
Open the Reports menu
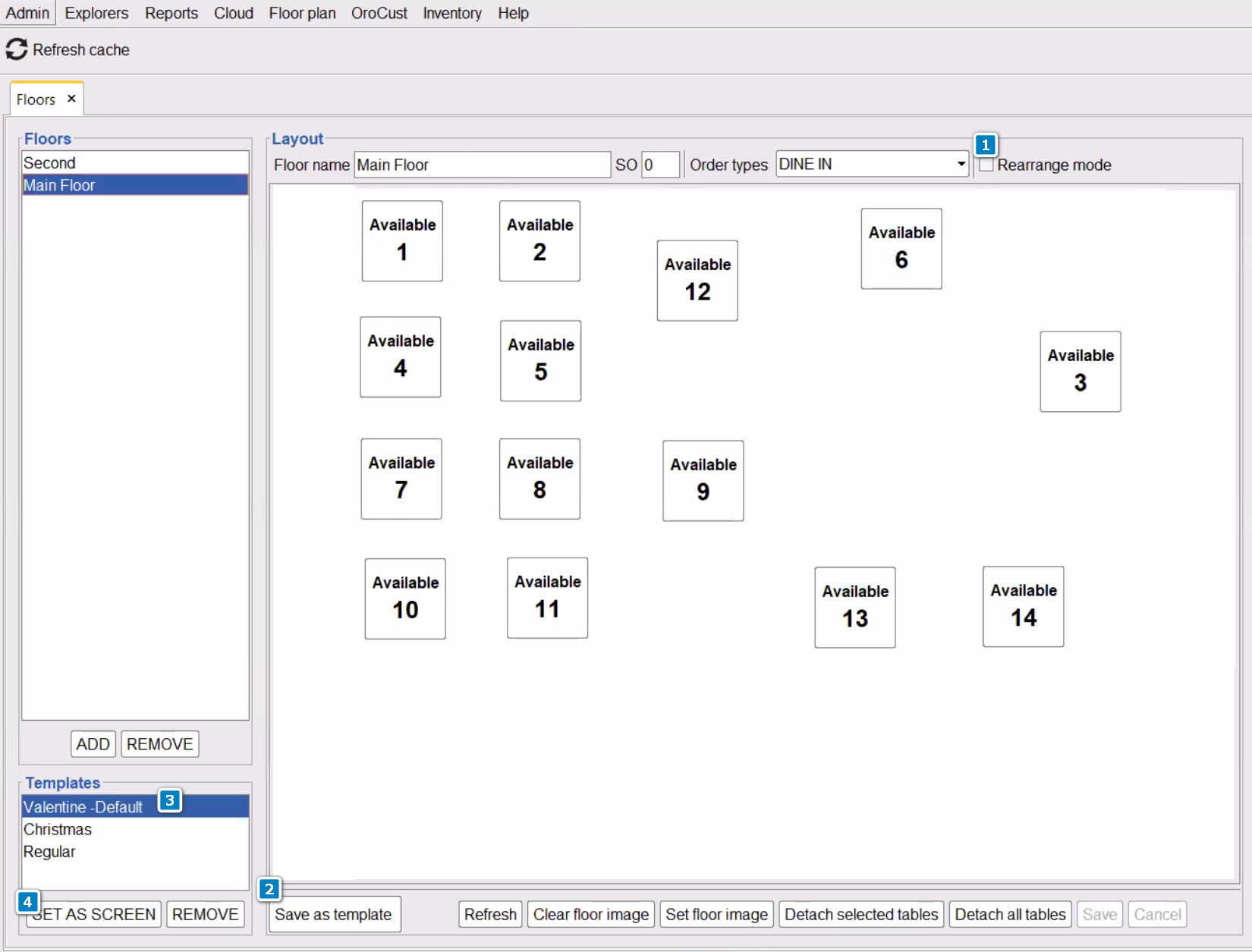pyautogui.click(x=171, y=13)
